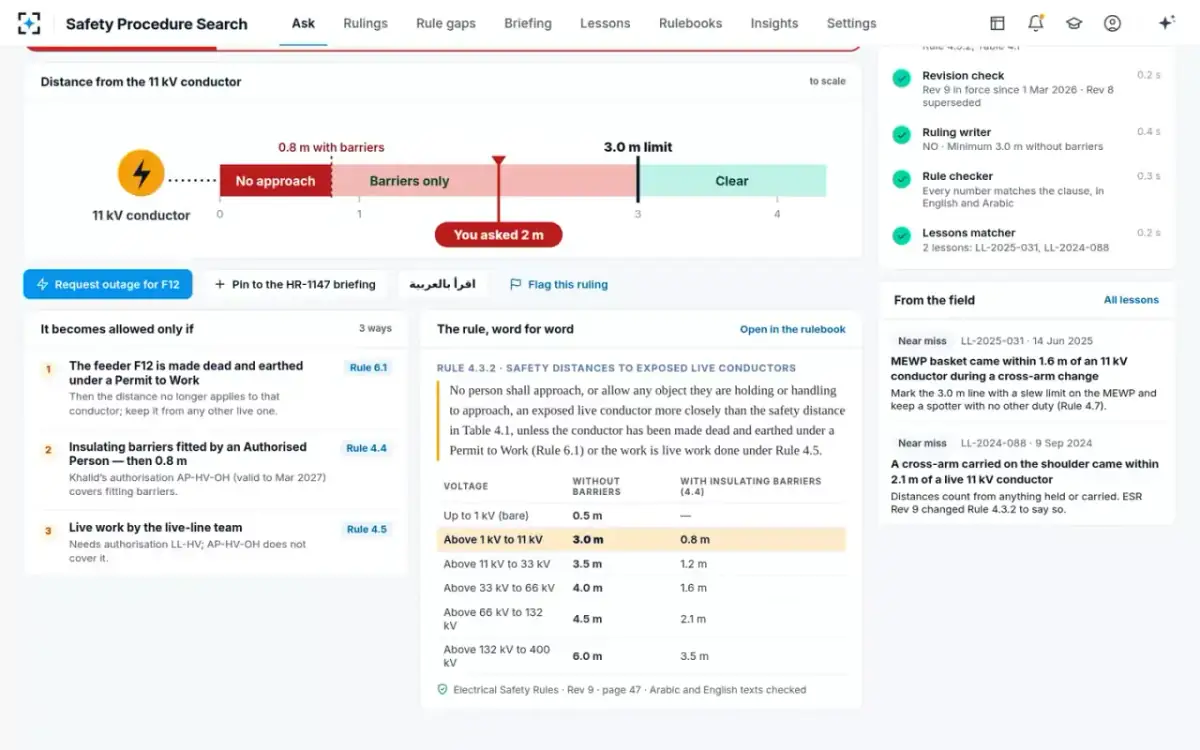
Task: Open the Lessons tab
Action: tap(605, 23)
